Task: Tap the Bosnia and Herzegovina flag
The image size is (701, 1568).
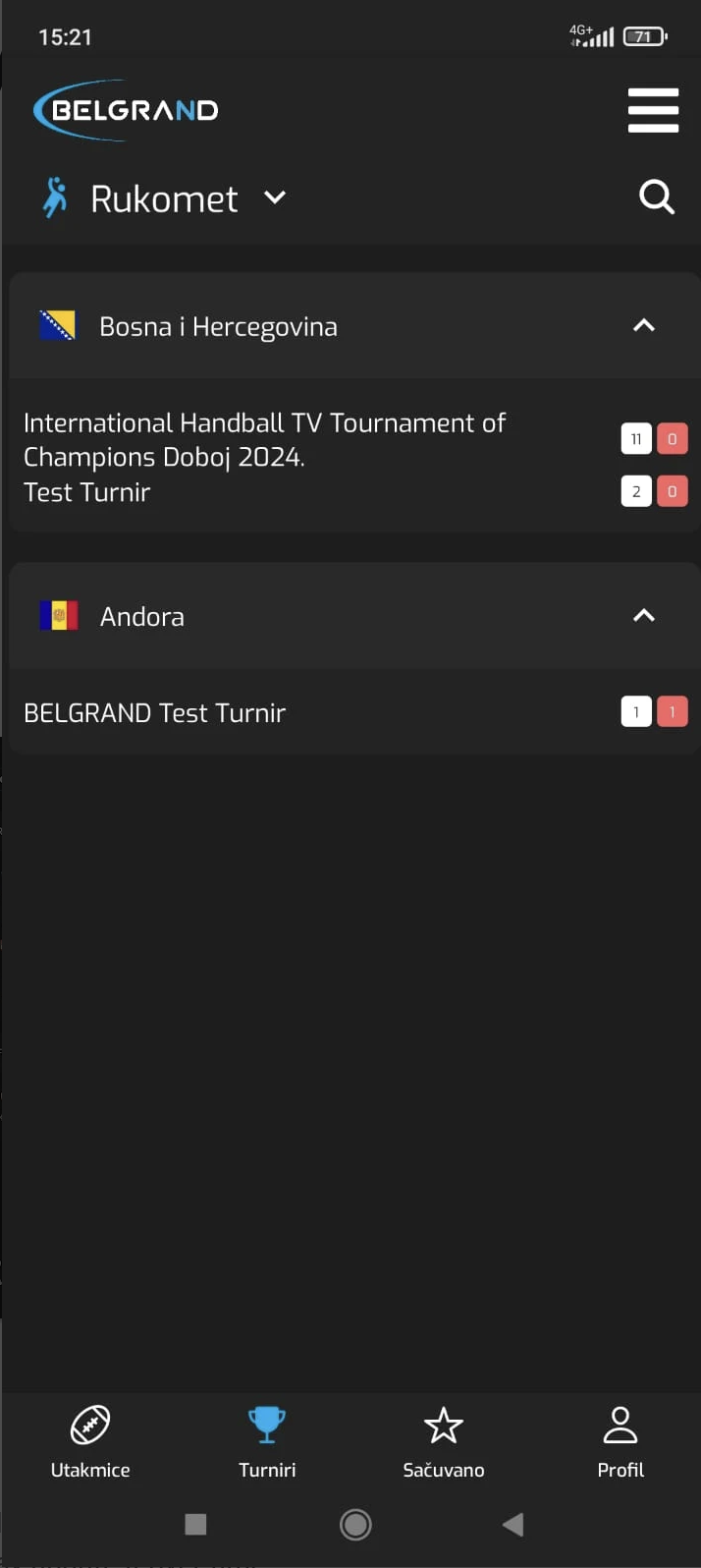Action: point(57,326)
